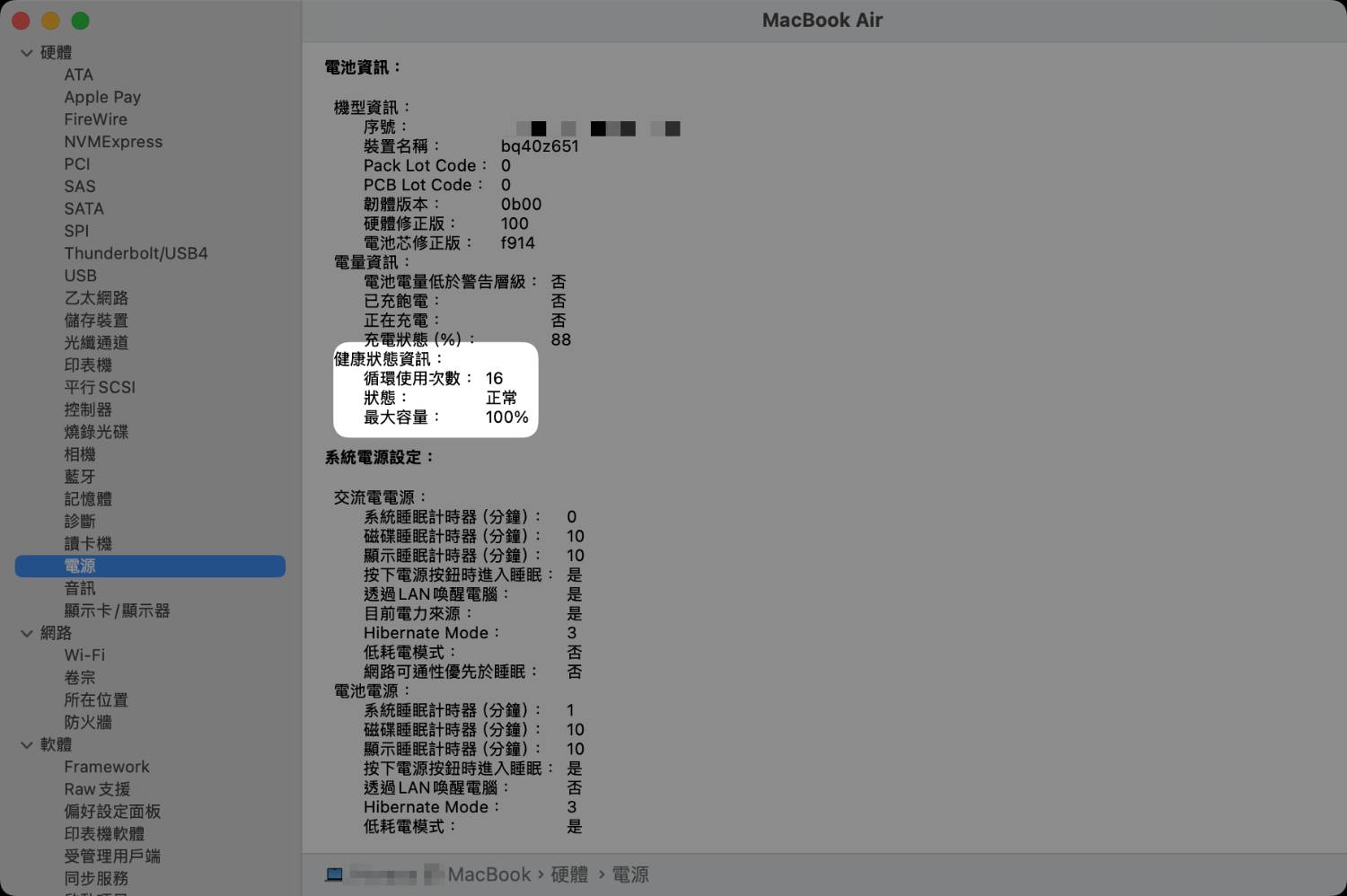The height and width of the screenshot is (896, 1347).
Task: Open the SPI hardware item
Action: (x=76, y=231)
